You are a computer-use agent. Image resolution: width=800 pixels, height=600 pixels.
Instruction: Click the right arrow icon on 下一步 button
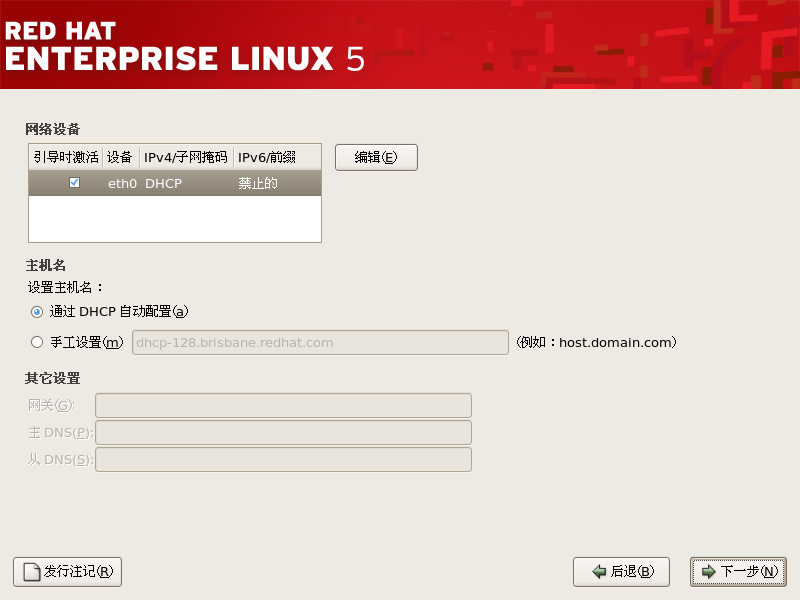(x=709, y=572)
